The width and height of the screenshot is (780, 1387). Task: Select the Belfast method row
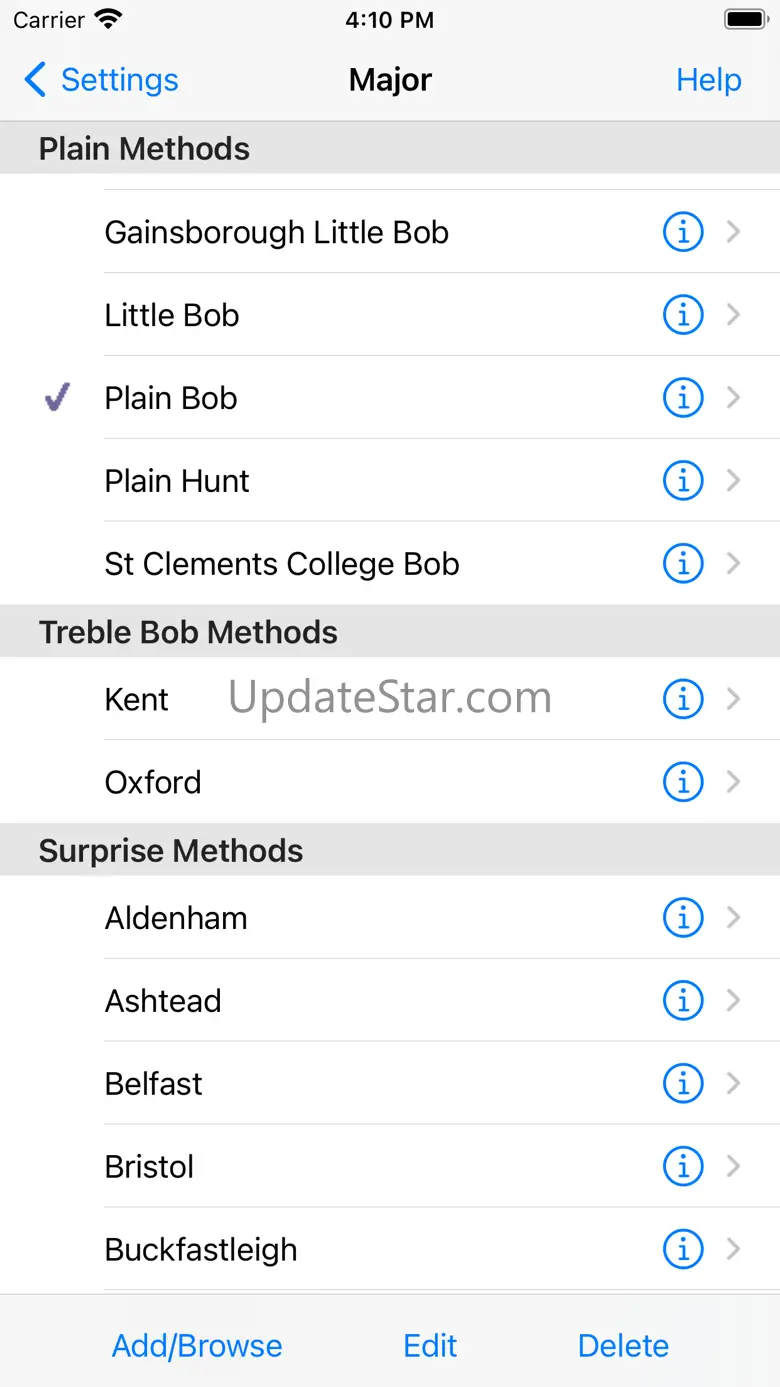(x=390, y=1084)
